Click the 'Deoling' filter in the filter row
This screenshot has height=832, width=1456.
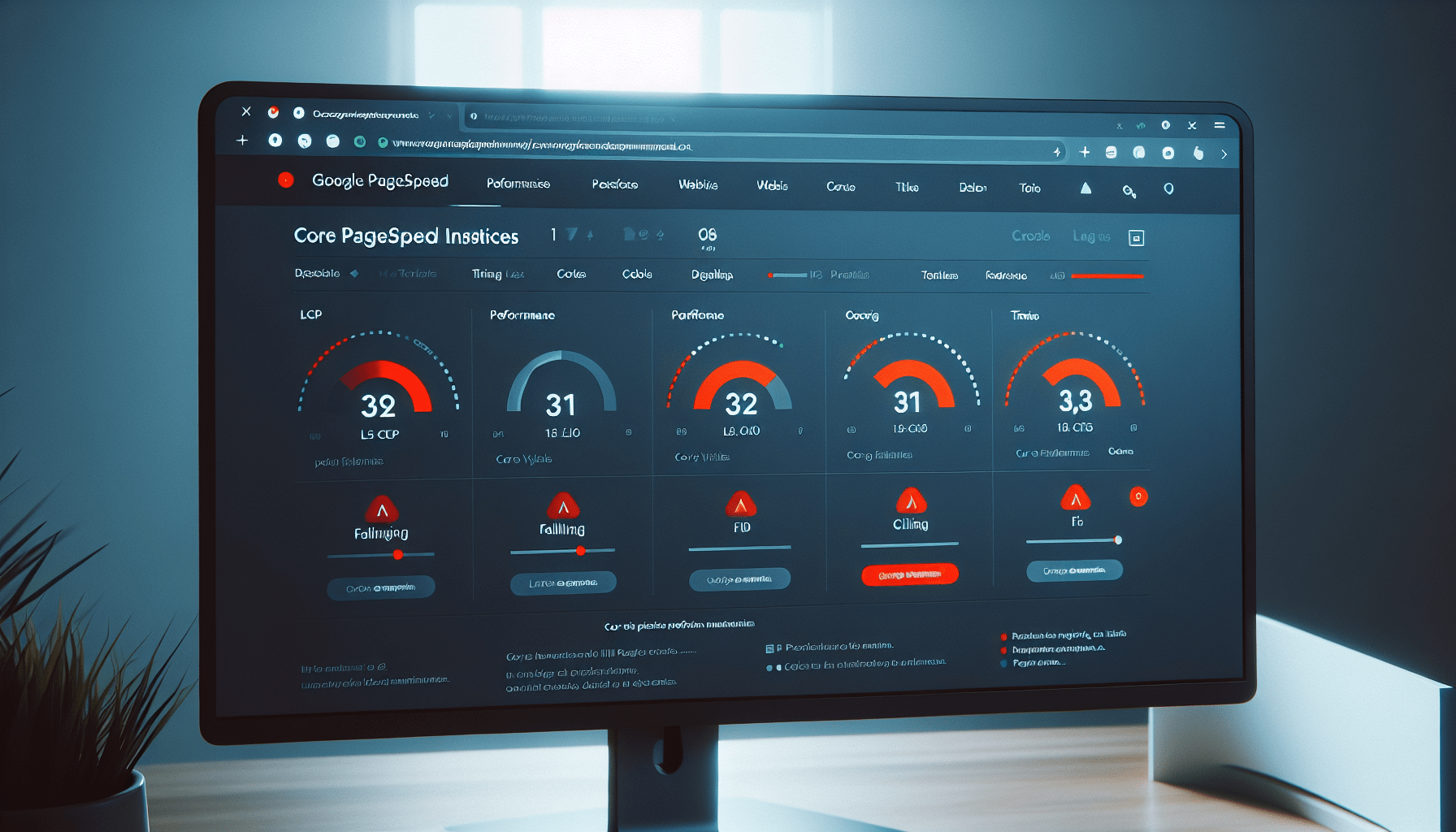point(712,275)
